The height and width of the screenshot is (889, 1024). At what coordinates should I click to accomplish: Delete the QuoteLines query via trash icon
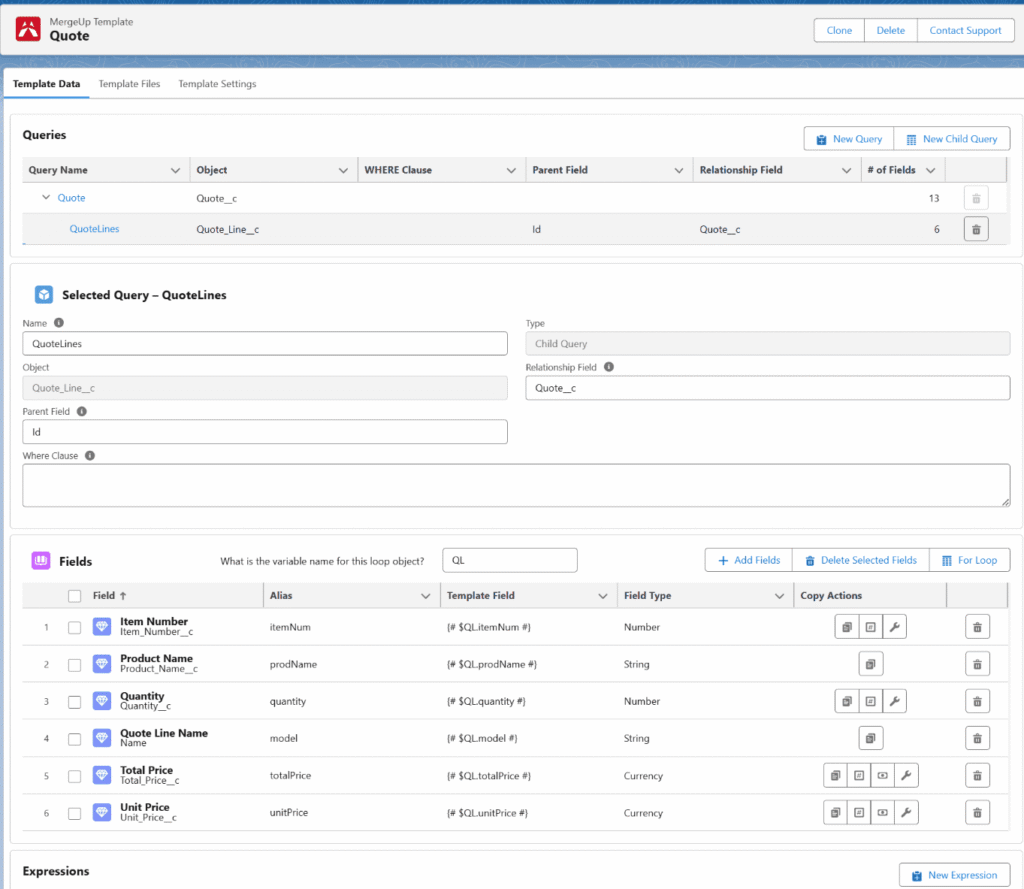tap(976, 229)
